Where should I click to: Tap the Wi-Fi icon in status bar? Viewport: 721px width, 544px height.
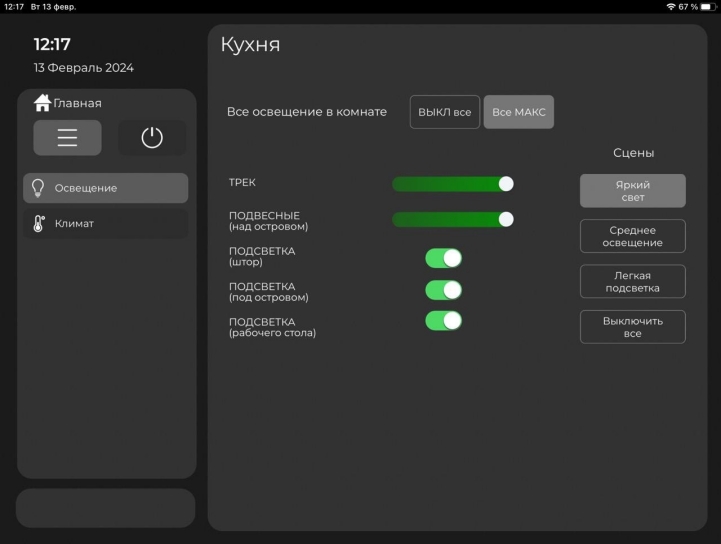pyautogui.click(x=670, y=7)
